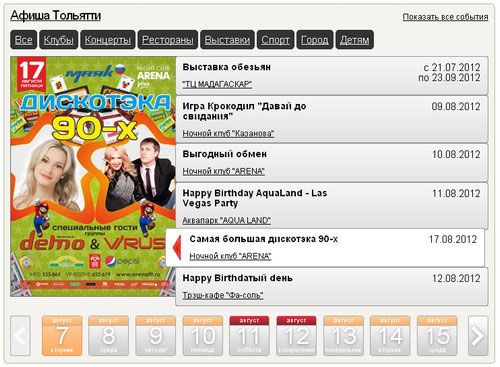Select August 8 calendar tile

tap(108, 336)
